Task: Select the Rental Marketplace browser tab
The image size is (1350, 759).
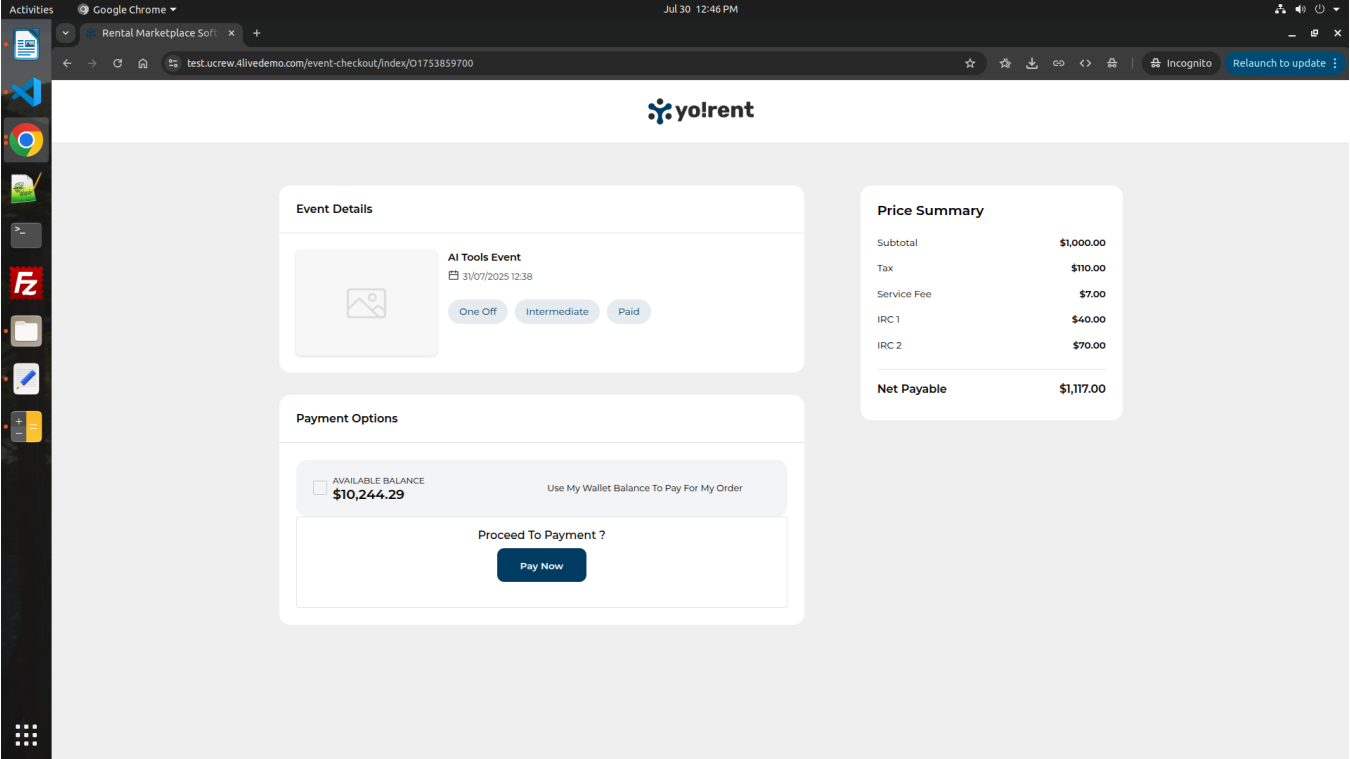Action: (155, 33)
